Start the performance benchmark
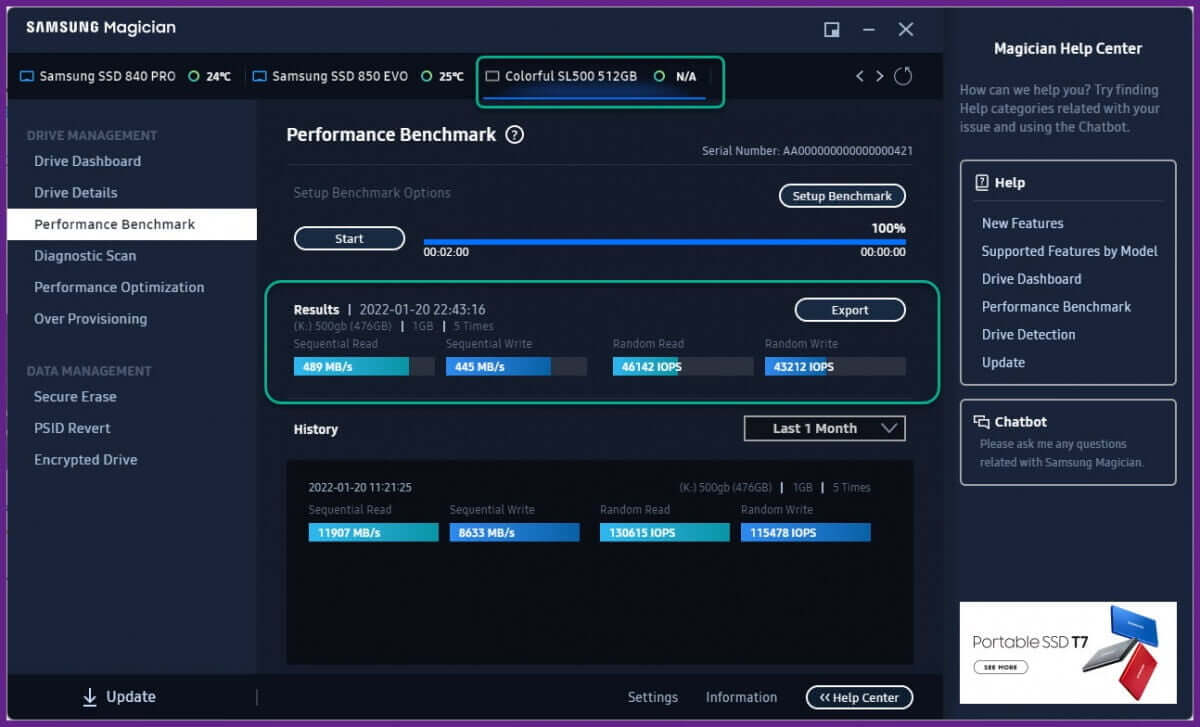Screen dimensions: 1200x727 coord(349,239)
